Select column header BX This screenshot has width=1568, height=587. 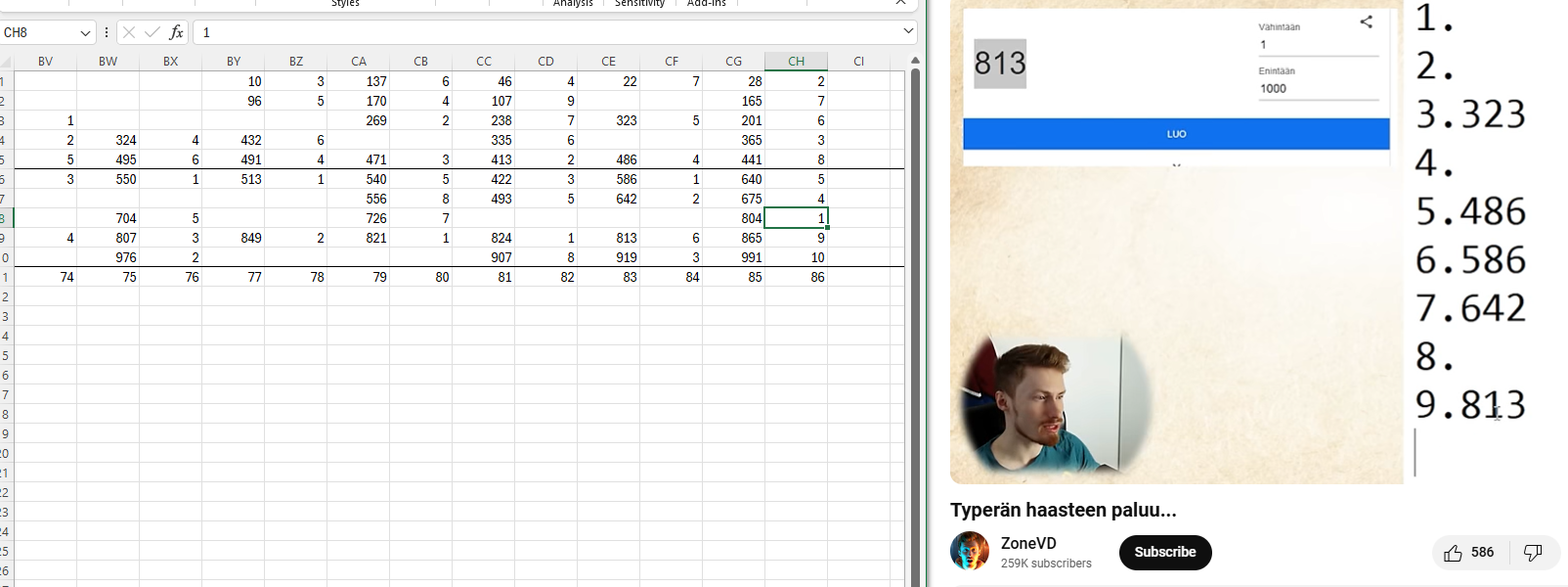click(170, 61)
